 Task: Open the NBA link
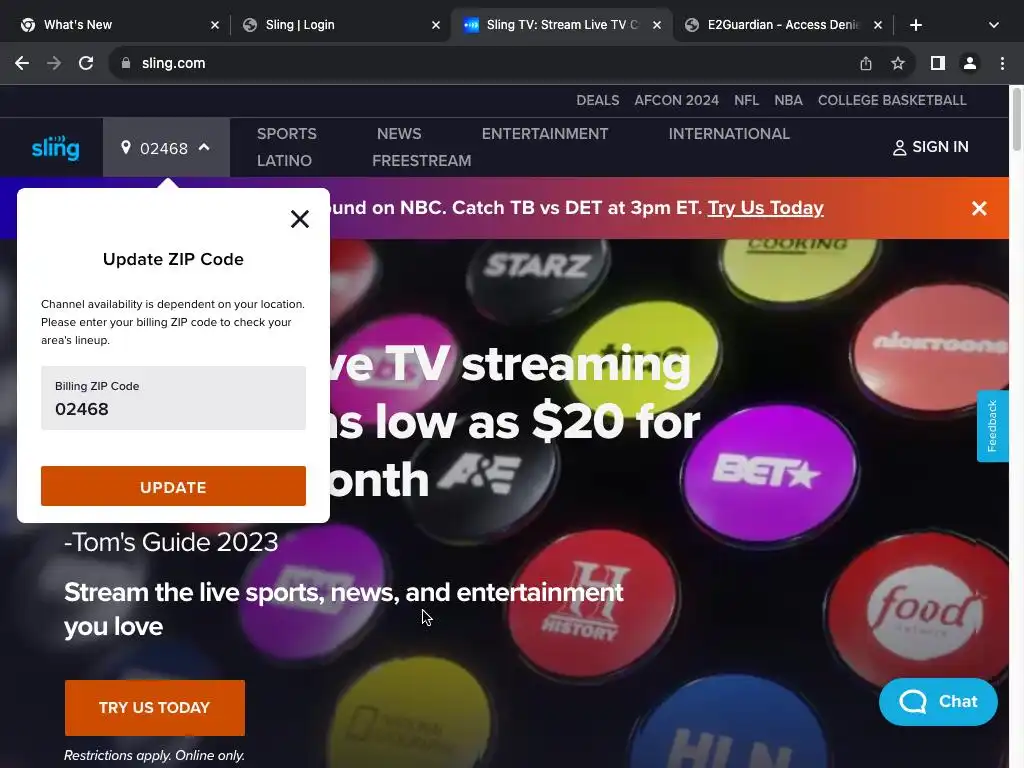pos(788,101)
